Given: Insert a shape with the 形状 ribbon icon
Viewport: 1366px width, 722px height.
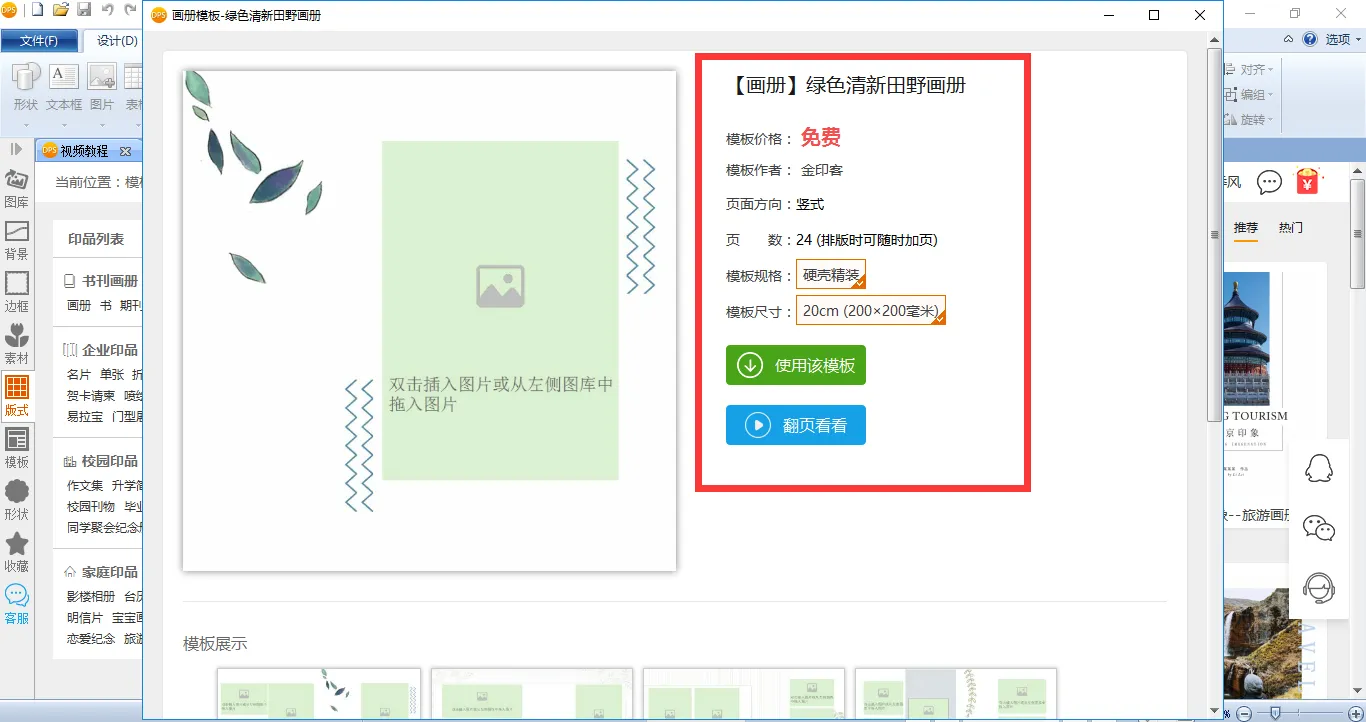Looking at the screenshot, I should point(26,76).
